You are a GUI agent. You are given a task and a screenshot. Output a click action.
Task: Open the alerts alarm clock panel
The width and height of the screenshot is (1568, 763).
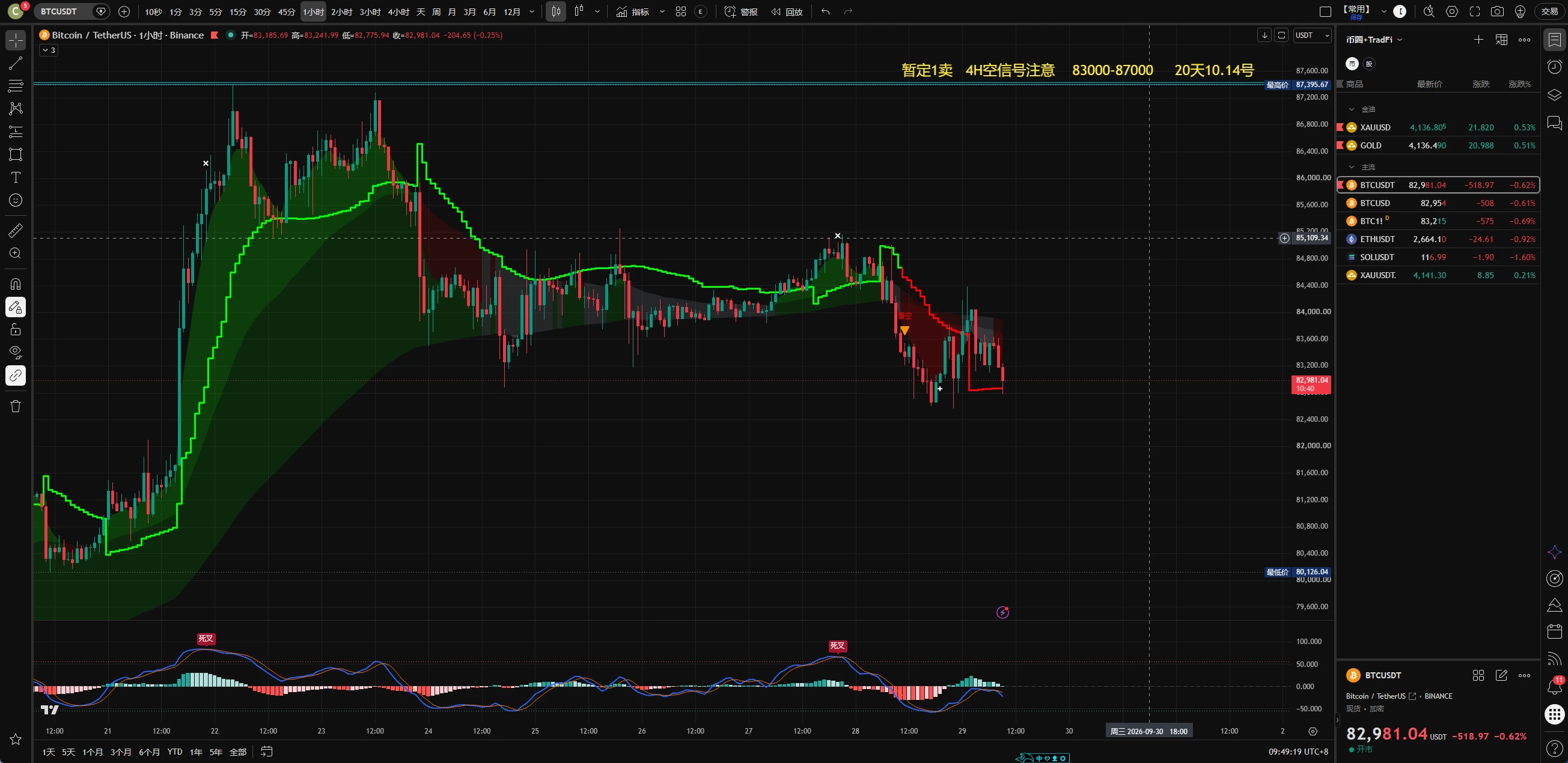pos(1555,66)
